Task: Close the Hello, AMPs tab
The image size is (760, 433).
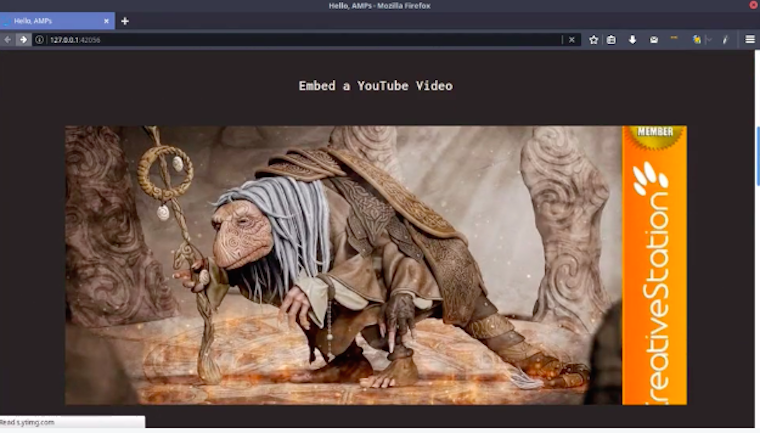Action: (106, 21)
